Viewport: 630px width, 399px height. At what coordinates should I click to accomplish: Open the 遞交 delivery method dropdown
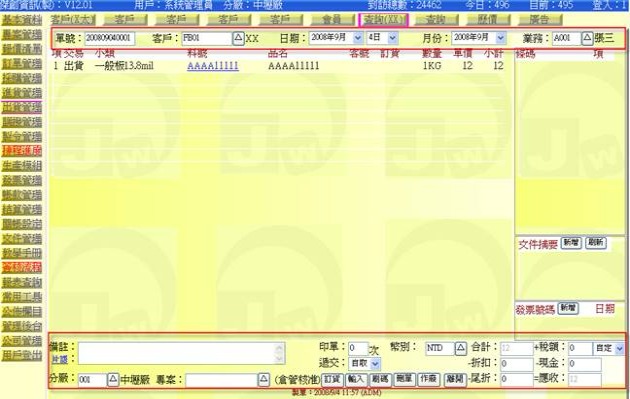point(375,364)
